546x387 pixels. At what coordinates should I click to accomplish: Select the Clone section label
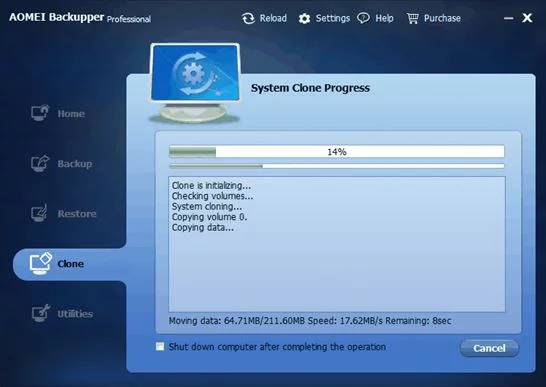tap(71, 264)
